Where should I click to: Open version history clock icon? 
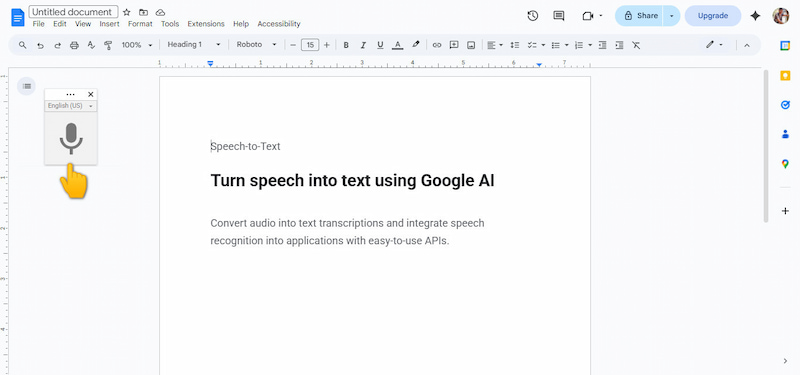pos(533,16)
